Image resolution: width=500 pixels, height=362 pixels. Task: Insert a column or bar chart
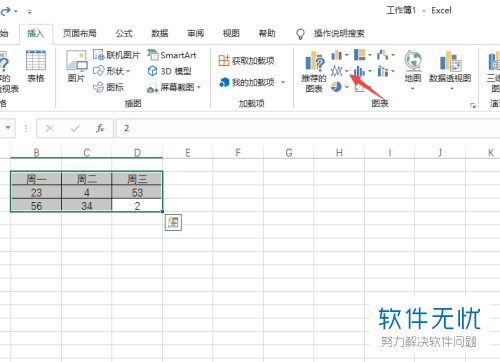pyautogui.click(x=340, y=55)
